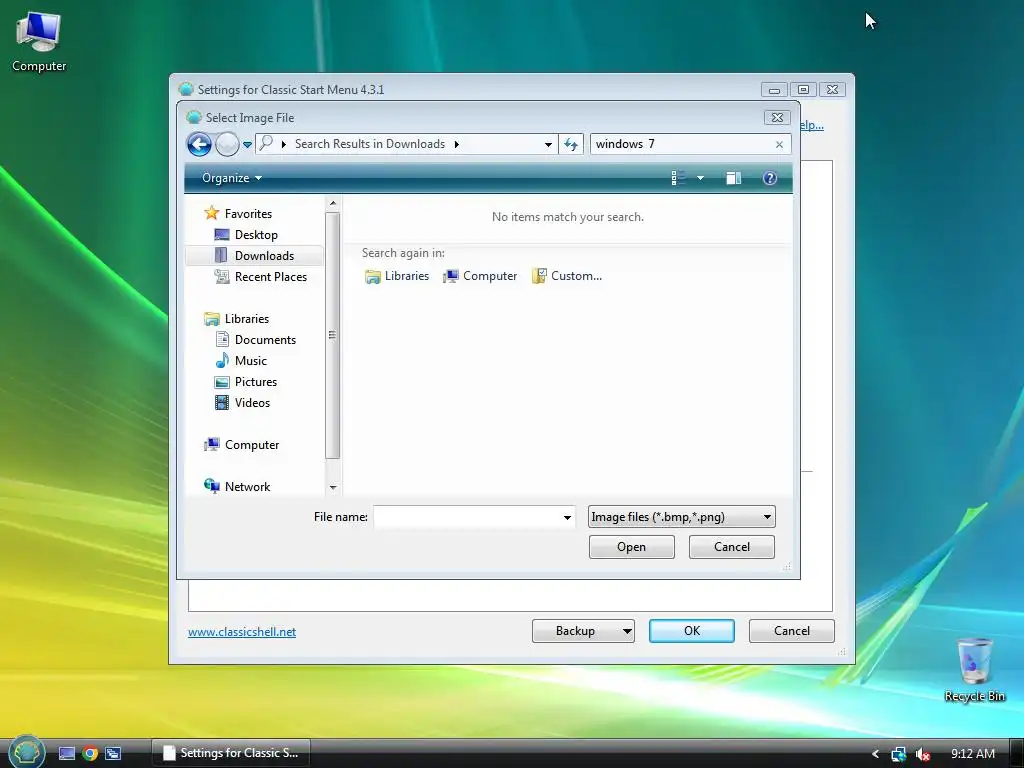Expand the File name dropdown arrow
Screen dimensions: 1024x768
coord(567,517)
